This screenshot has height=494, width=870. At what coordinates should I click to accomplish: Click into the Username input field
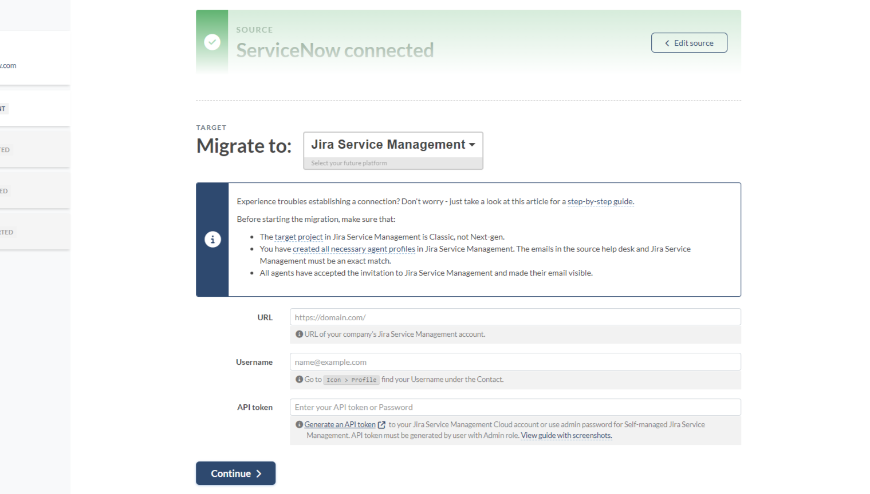pyautogui.click(x=515, y=362)
